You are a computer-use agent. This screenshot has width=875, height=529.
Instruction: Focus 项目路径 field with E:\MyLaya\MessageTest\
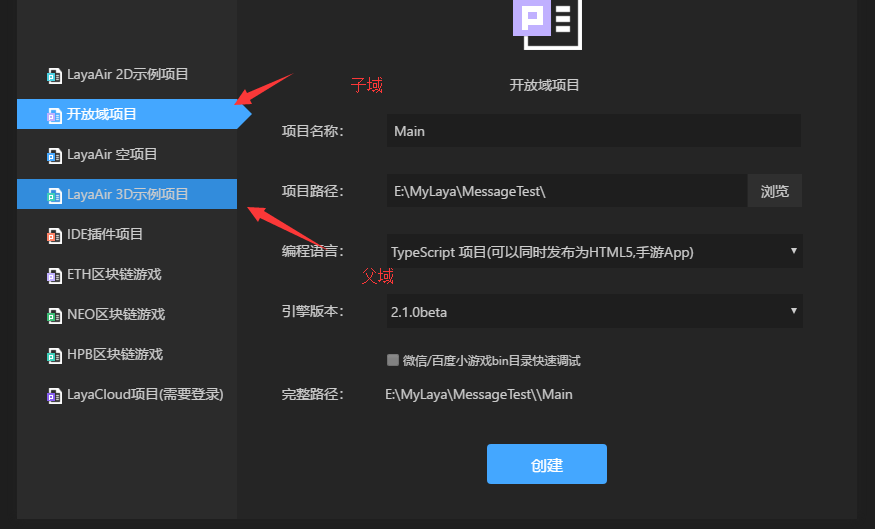point(567,191)
